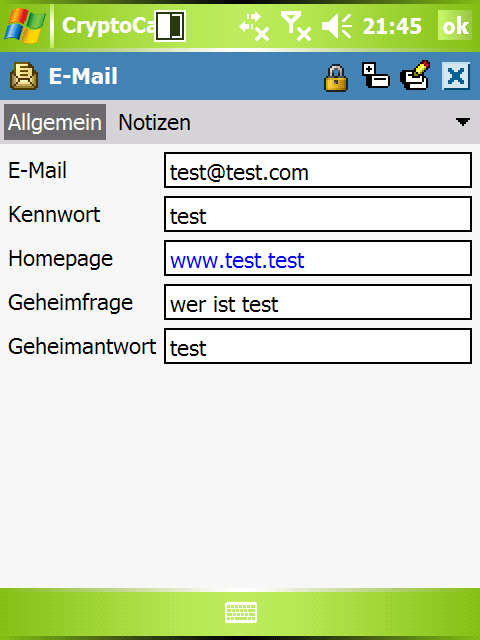480x640 pixels.
Task: Open the www.test.test homepage link
Action: pyautogui.click(x=237, y=260)
